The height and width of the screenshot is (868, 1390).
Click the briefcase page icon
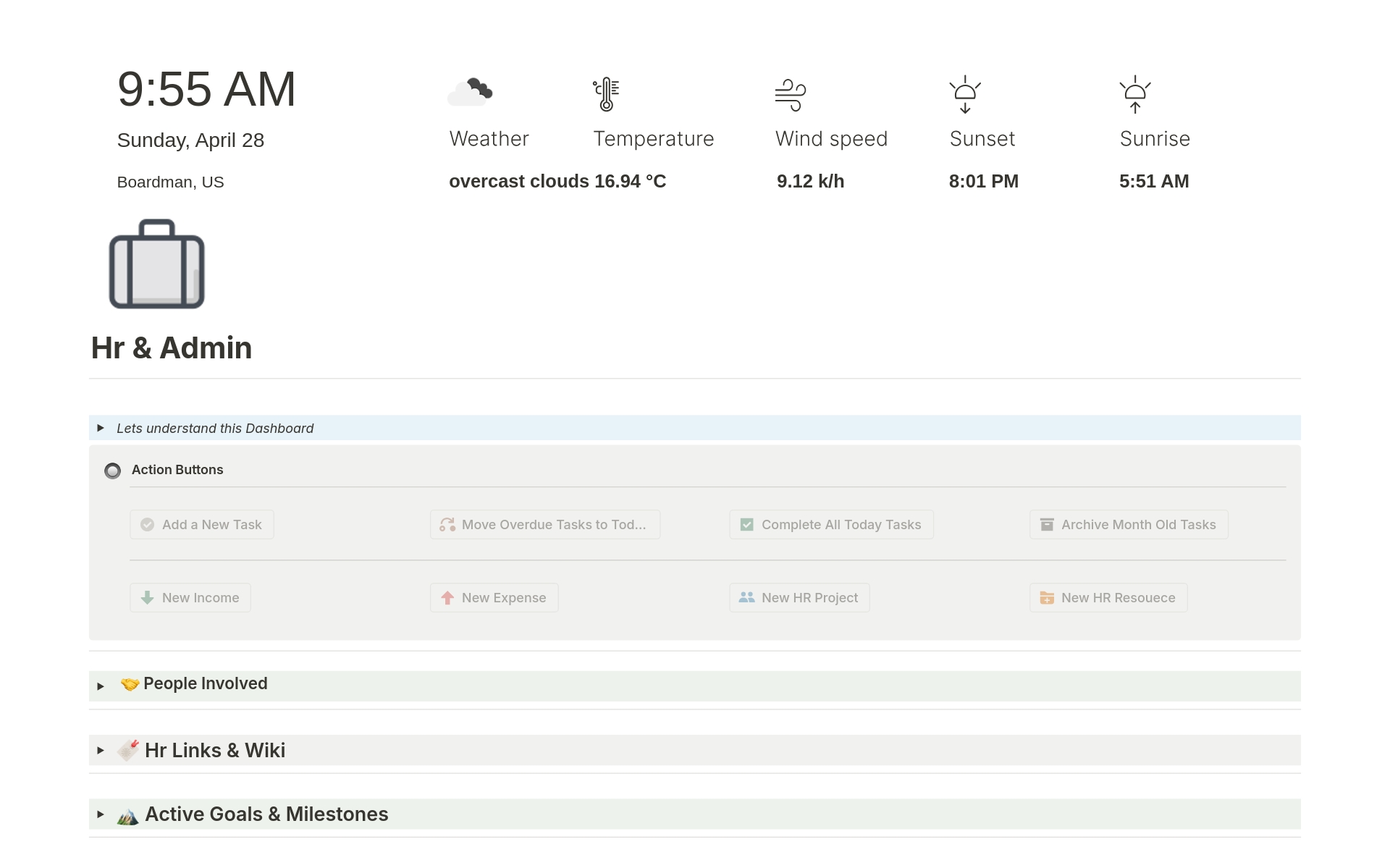(x=156, y=264)
